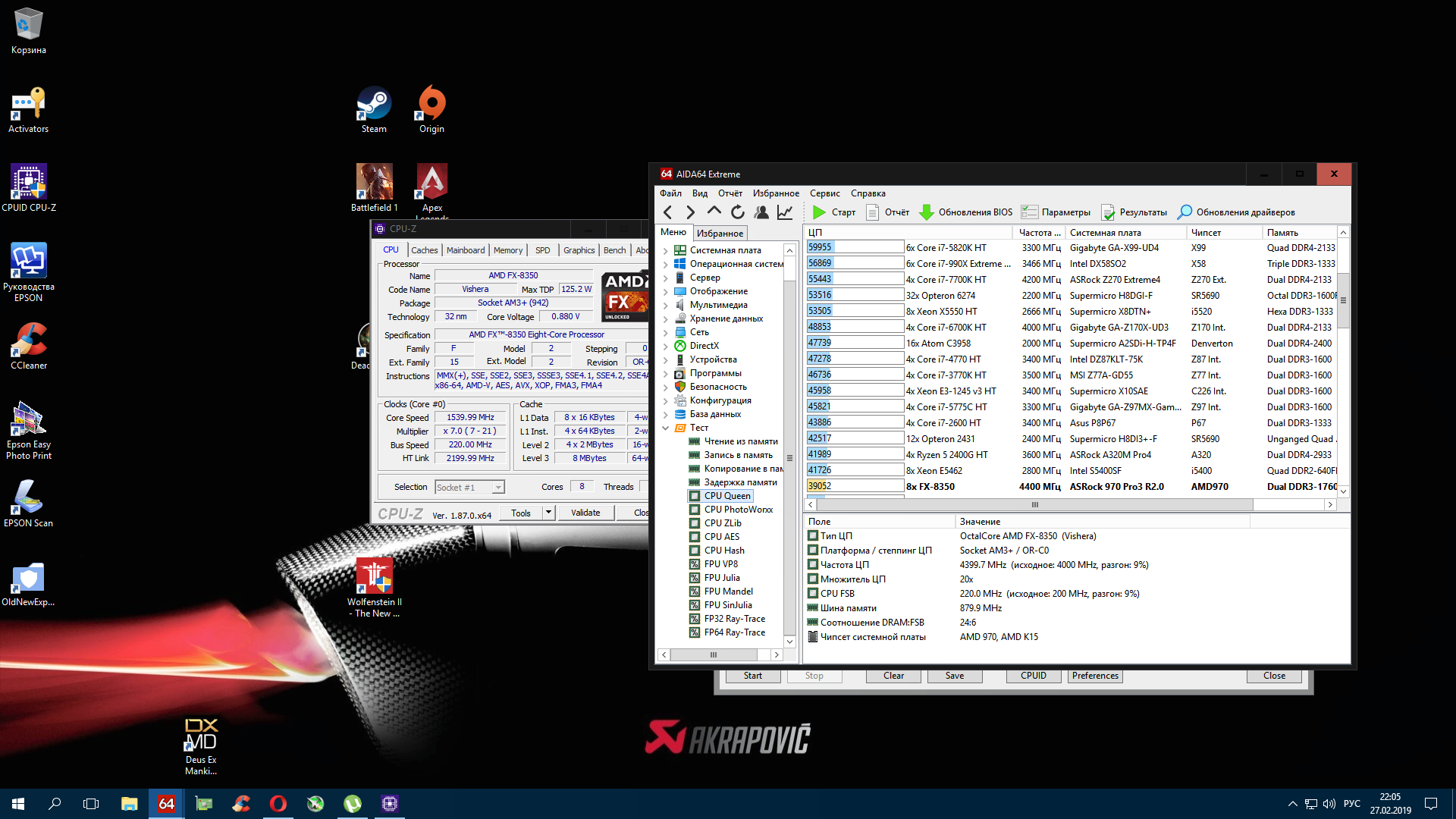Click Обновления драйверов toolbar button

pyautogui.click(x=1236, y=212)
